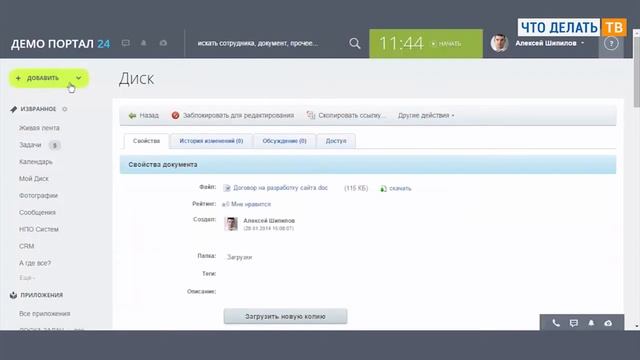Select the Свойства tab

tap(146, 141)
